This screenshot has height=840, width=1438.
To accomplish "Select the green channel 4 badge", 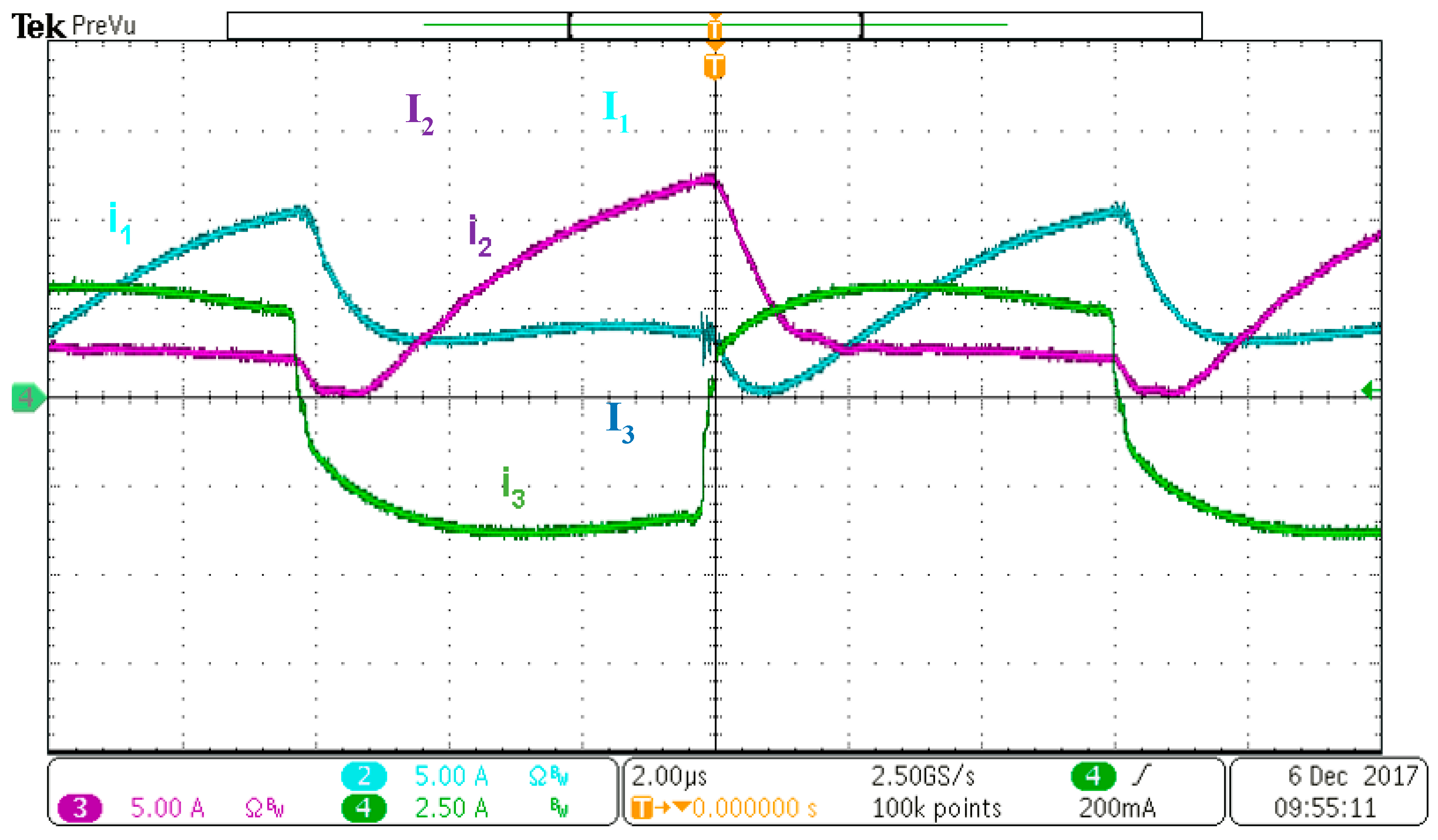I will [363, 808].
